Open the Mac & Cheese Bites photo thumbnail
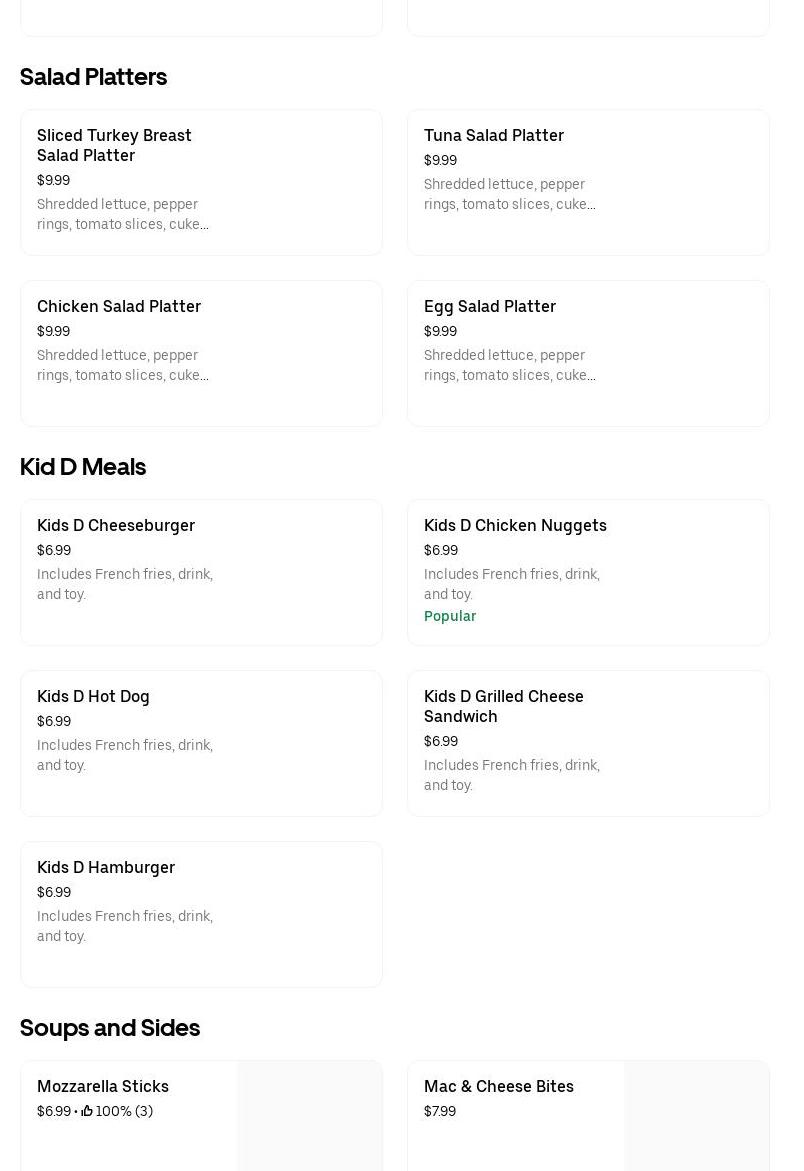The width and height of the screenshot is (804, 1171). pos(696,1116)
